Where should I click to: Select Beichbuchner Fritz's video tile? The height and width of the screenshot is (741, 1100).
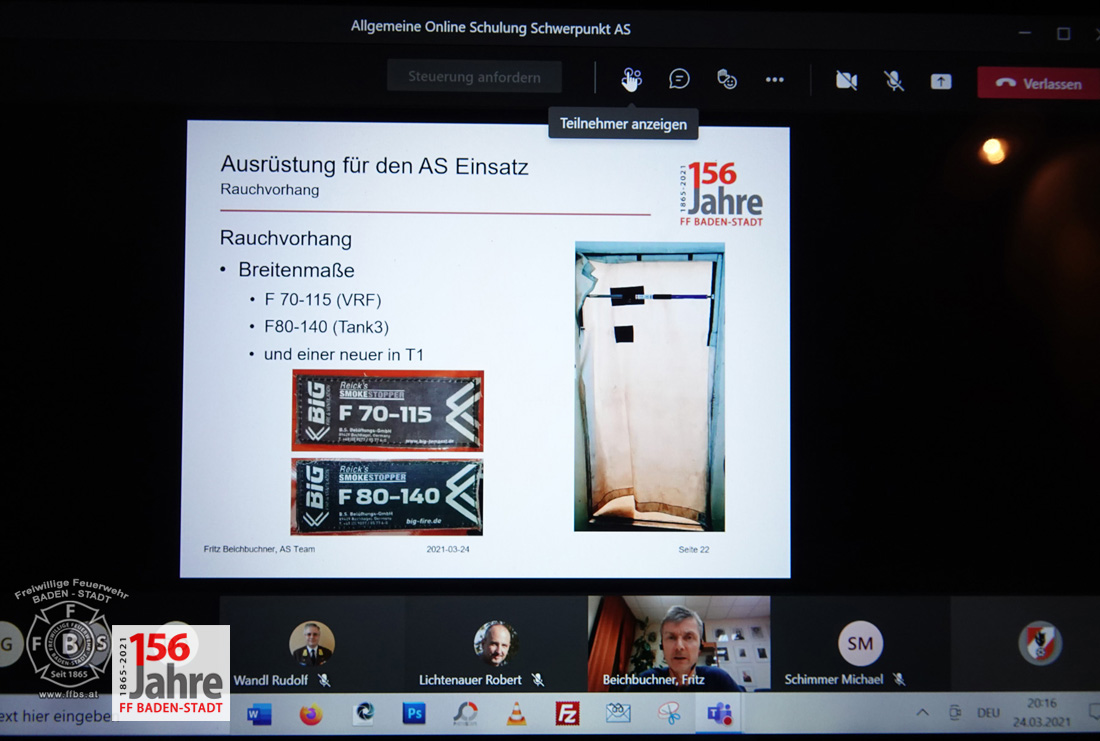coord(679,644)
